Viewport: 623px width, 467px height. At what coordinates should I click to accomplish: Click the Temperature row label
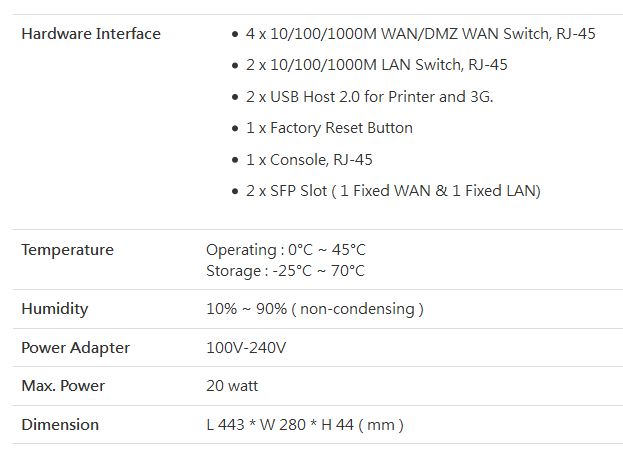point(67,250)
